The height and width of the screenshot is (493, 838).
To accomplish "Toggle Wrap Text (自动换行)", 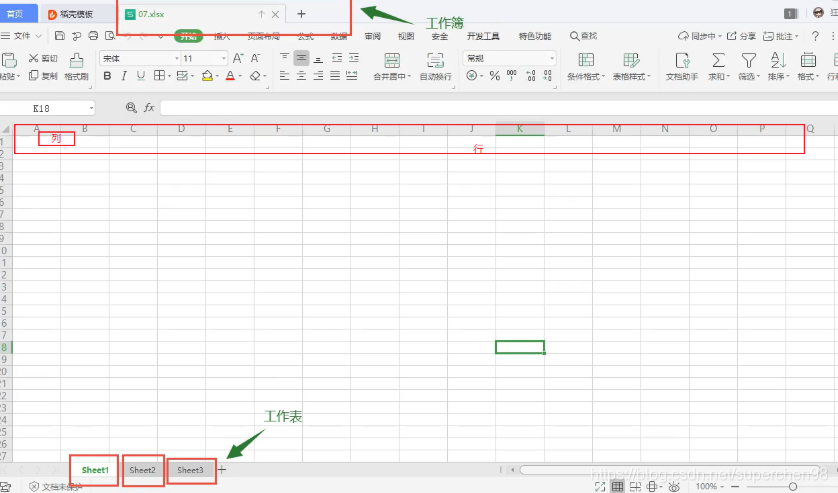I will (x=436, y=66).
